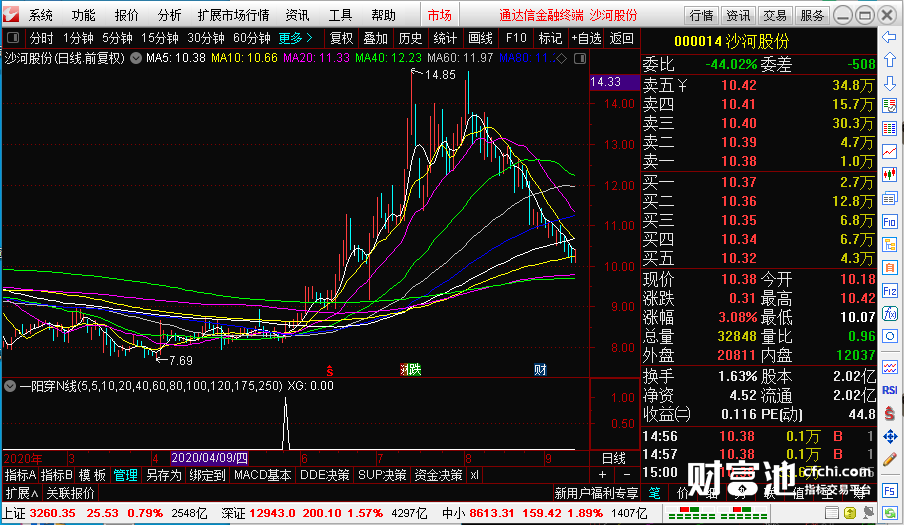Click the panel icon left of 分时
The height and width of the screenshot is (525, 904).
click(13, 39)
